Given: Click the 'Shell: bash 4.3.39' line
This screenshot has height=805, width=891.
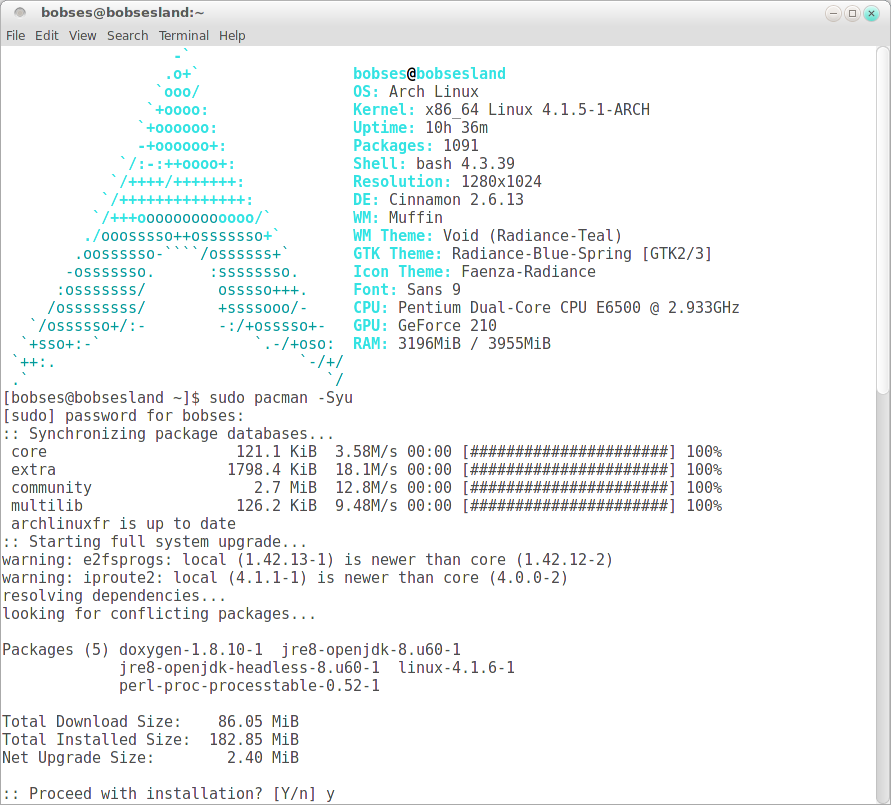Looking at the screenshot, I should [x=434, y=164].
